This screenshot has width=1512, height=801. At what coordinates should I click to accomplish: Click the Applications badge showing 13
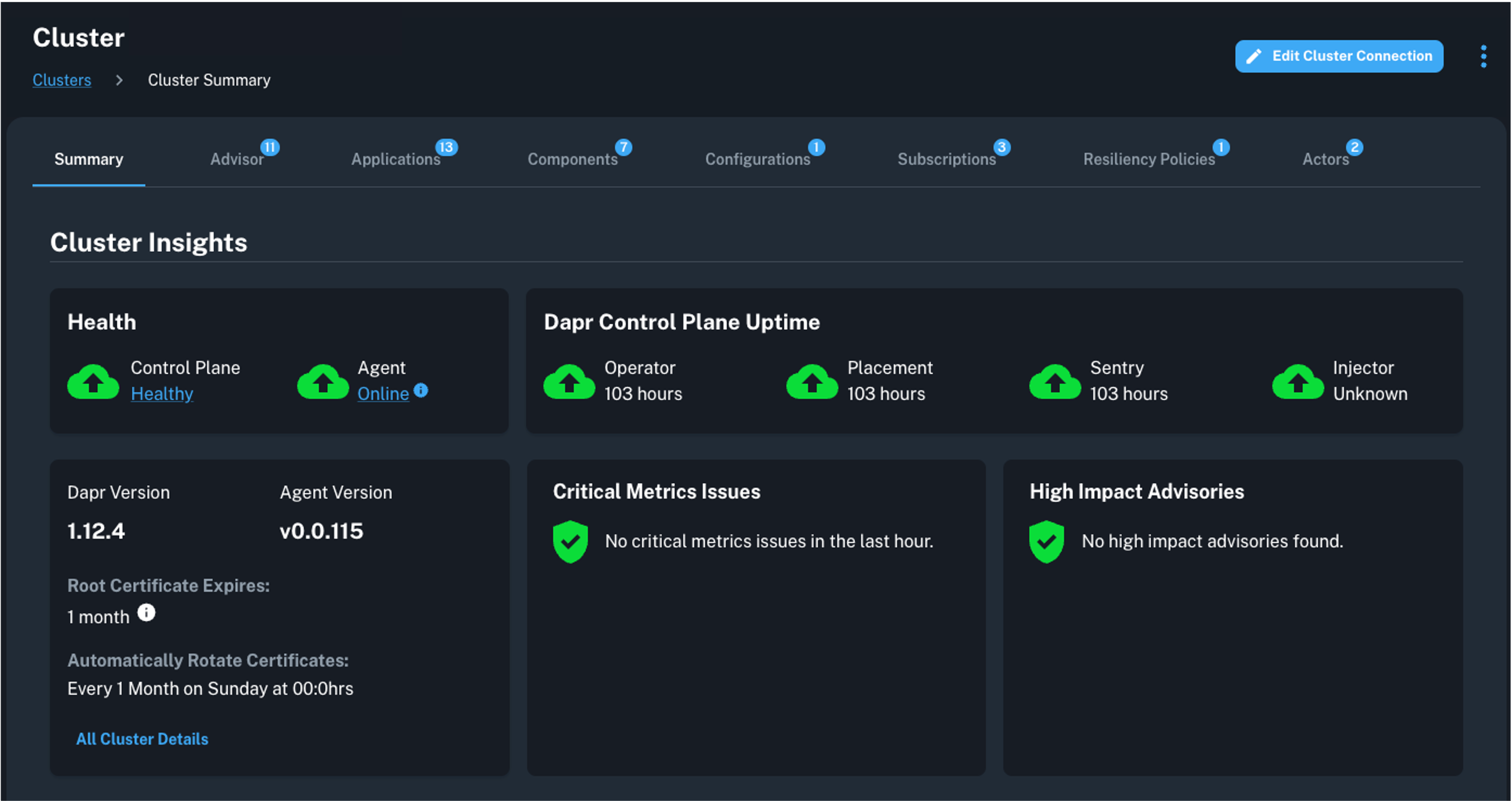click(446, 147)
